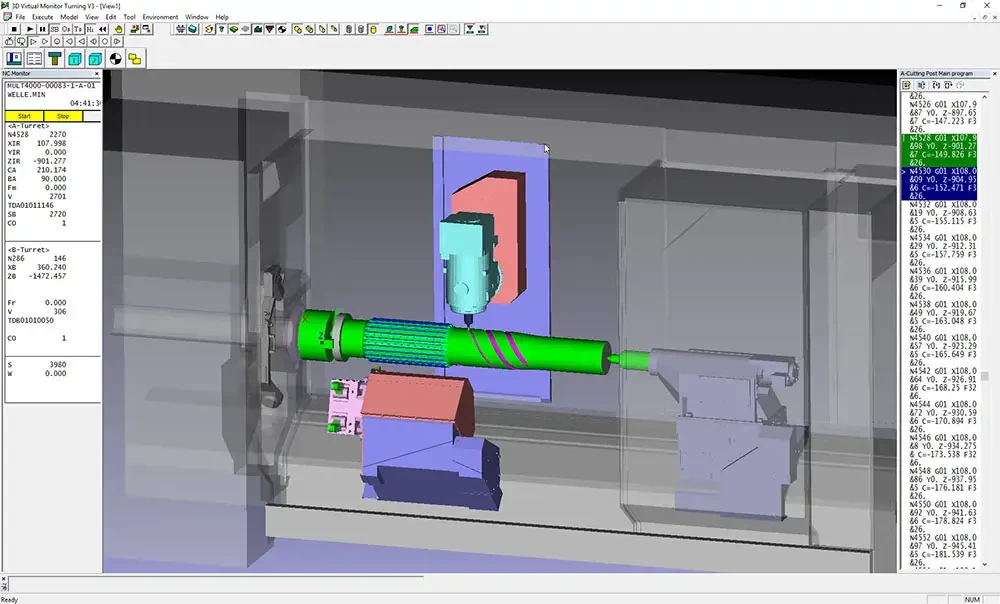The height and width of the screenshot is (604, 1000).
Task: Click the gray flat shape toolbar icon
Action: 246,29
